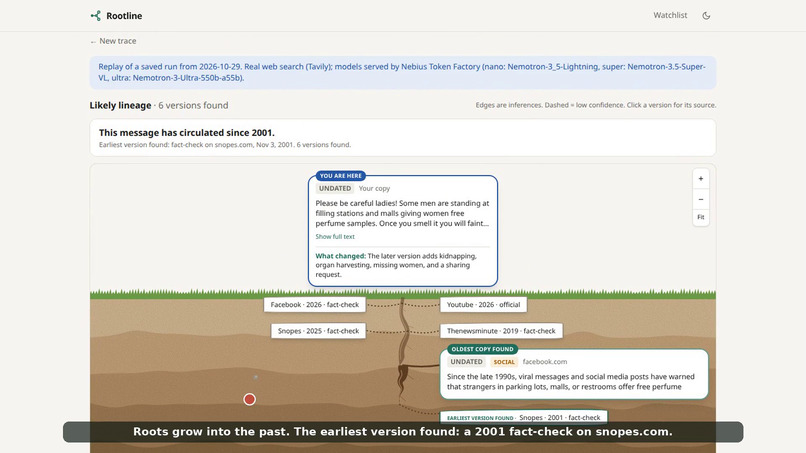Toggle dark mode with the moon icon
806x453 pixels.
pos(706,16)
